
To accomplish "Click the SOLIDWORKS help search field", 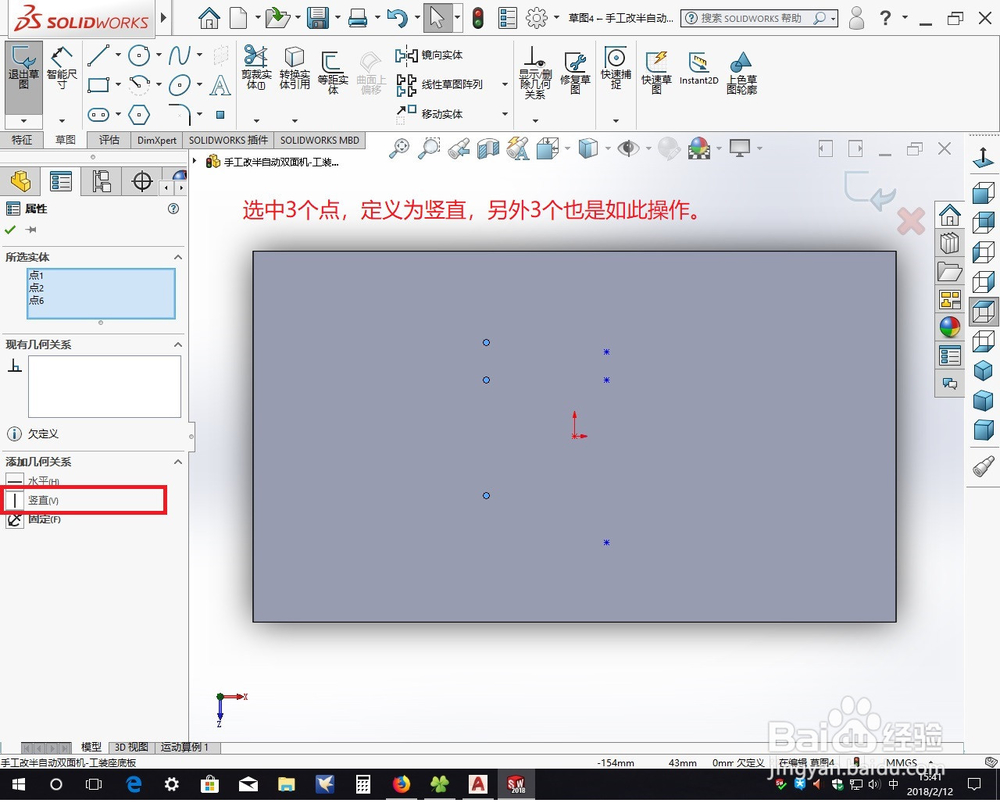I will click(751, 18).
